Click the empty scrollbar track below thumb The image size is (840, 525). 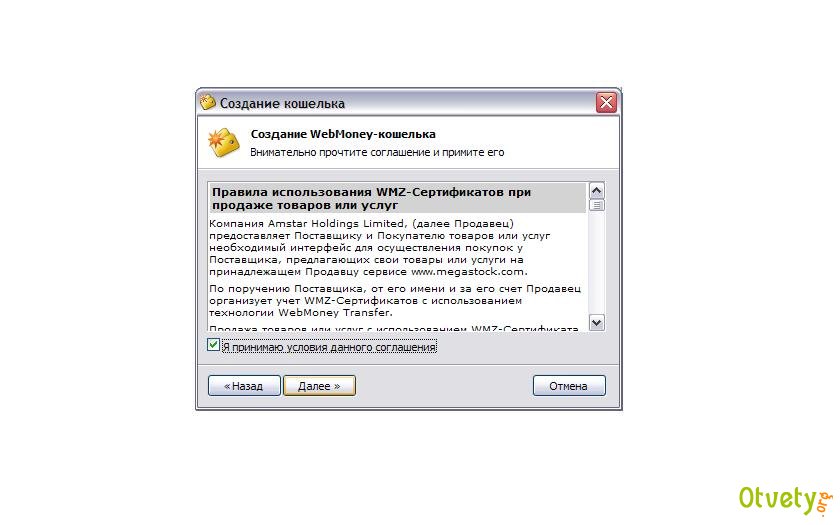596,262
